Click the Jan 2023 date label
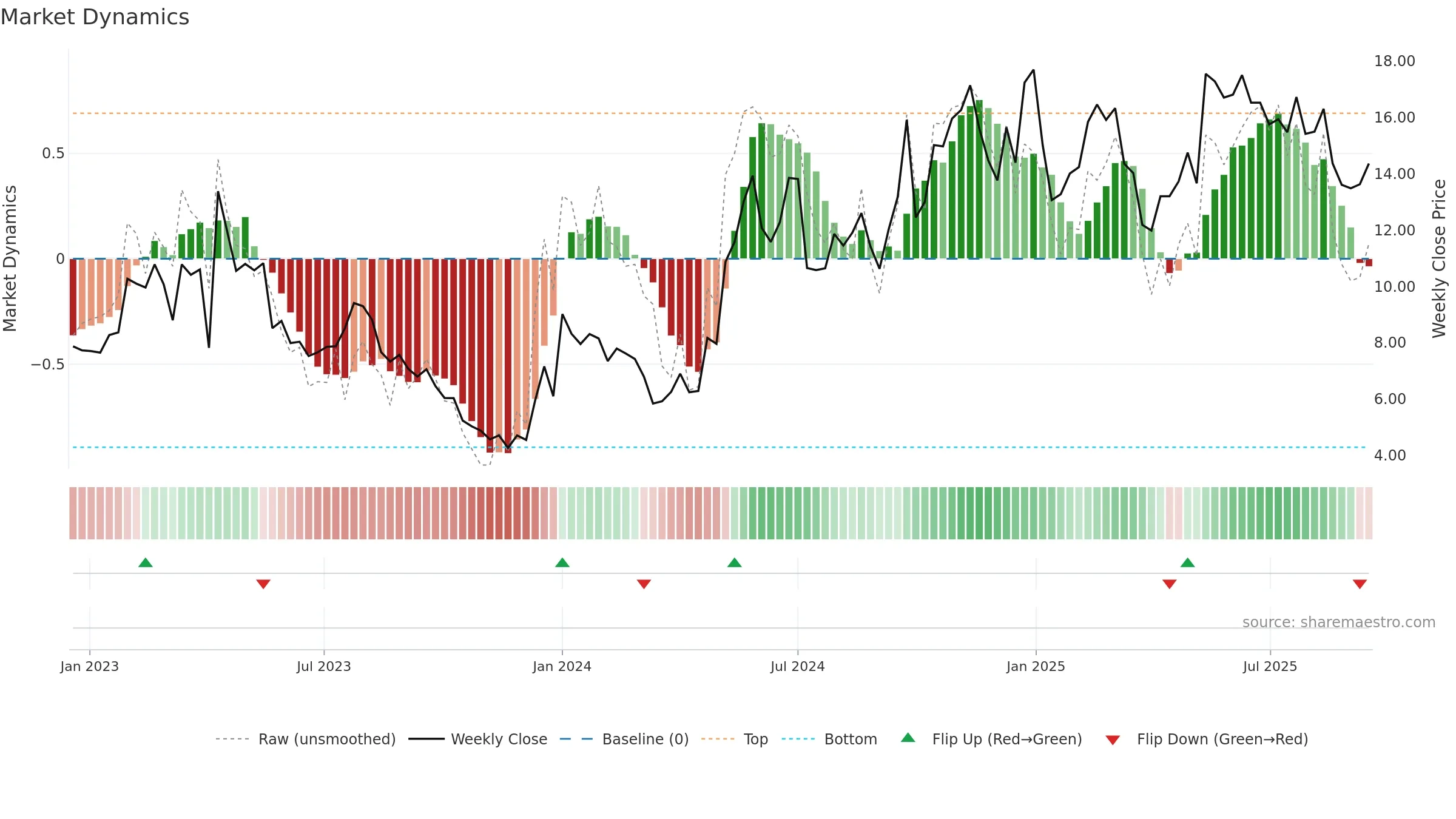This screenshot has width=1456, height=819. tap(90, 666)
